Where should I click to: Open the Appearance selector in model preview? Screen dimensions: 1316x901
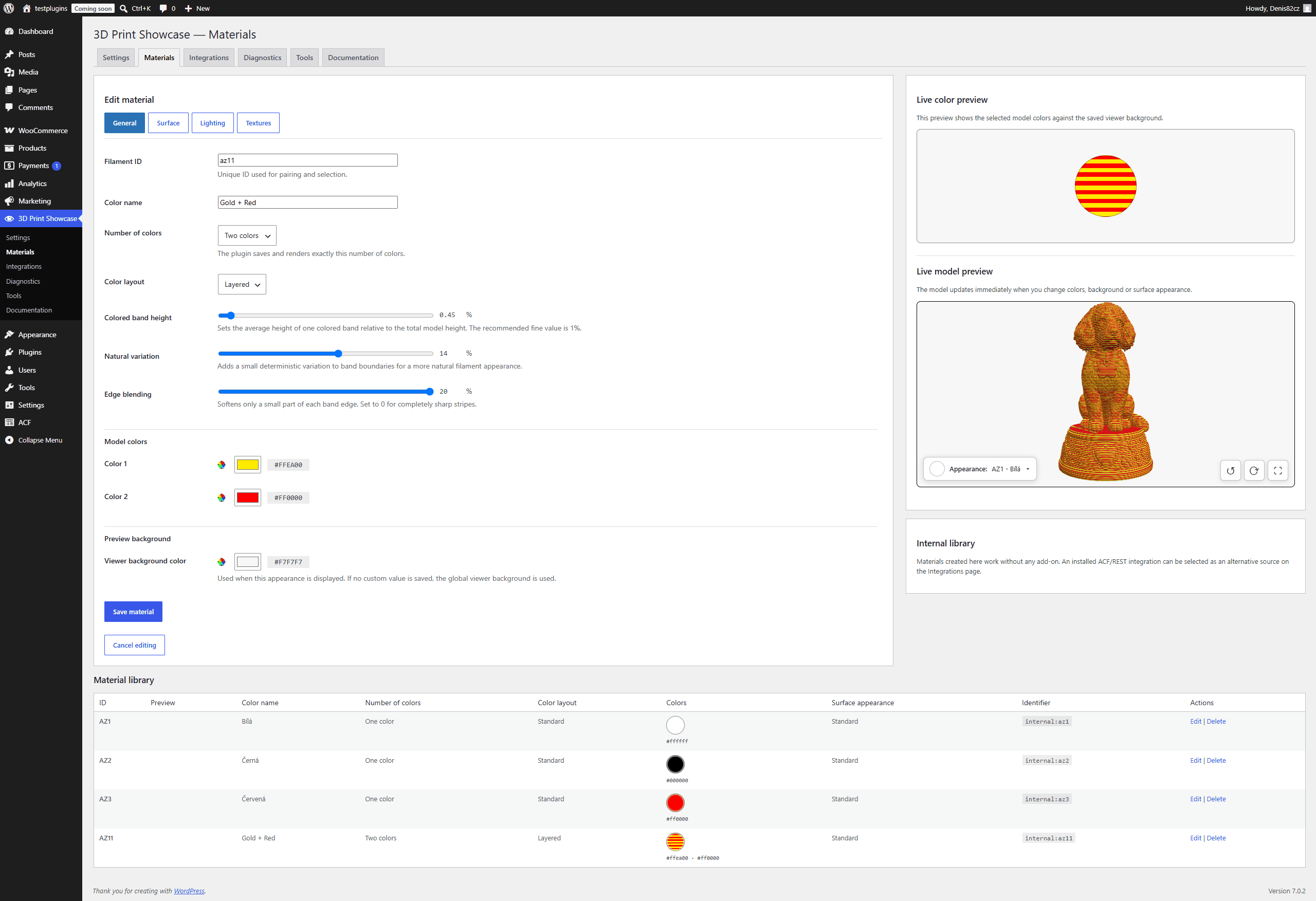tap(980, 469)
